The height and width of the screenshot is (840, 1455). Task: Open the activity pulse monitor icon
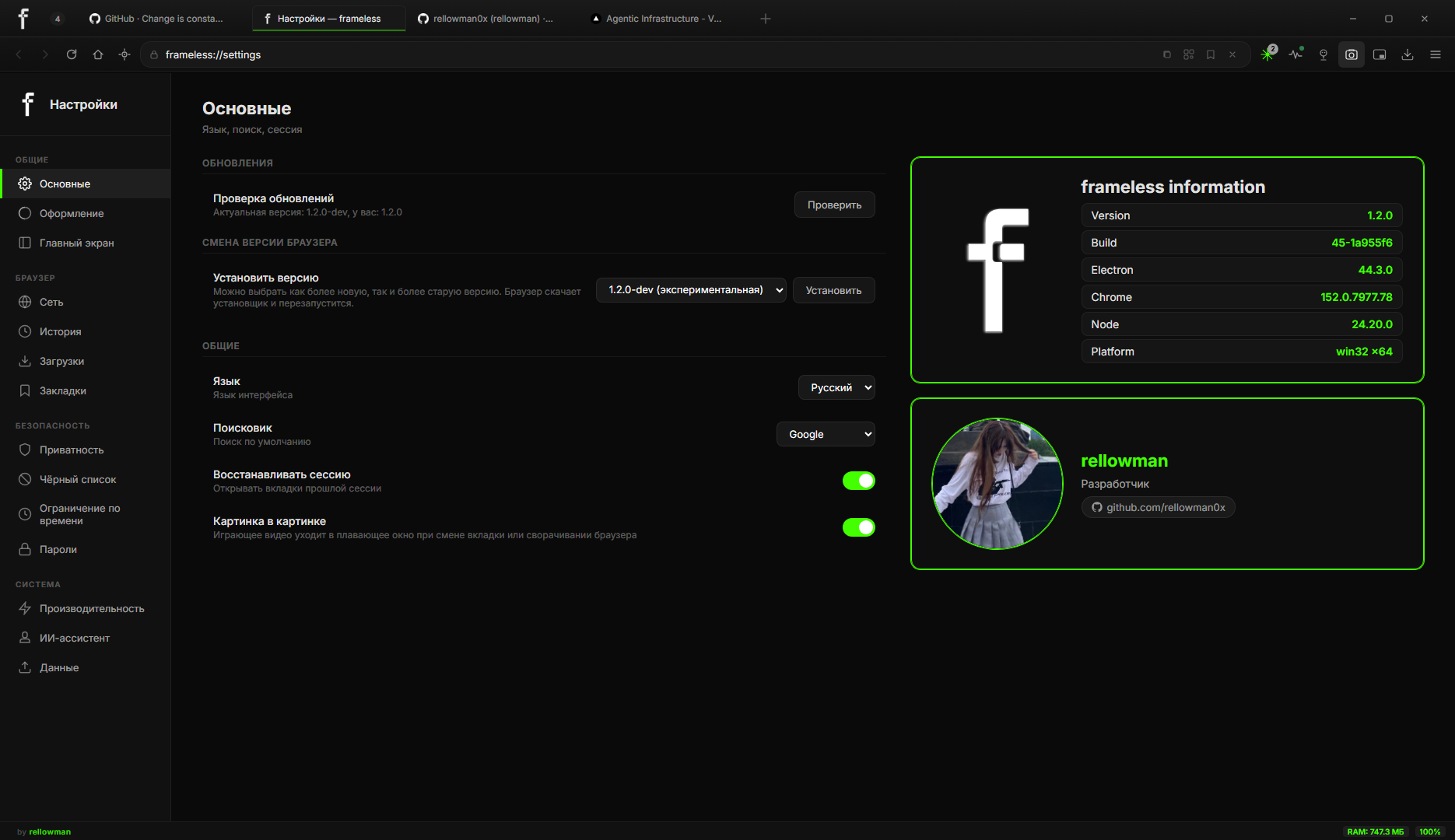(1295, 54)
